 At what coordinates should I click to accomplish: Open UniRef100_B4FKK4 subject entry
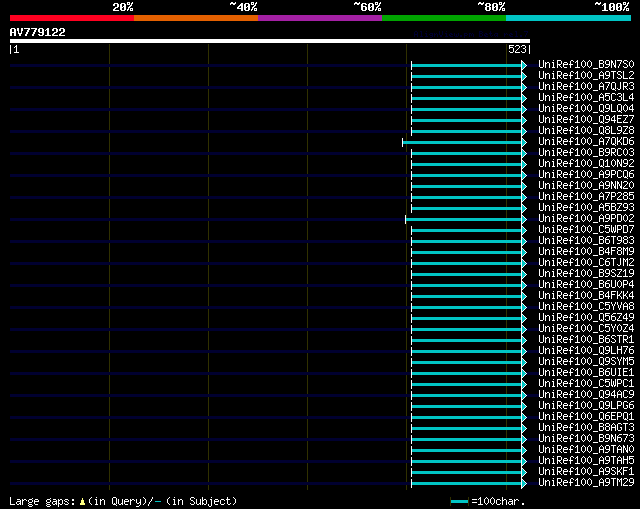[x=586, y=296]
